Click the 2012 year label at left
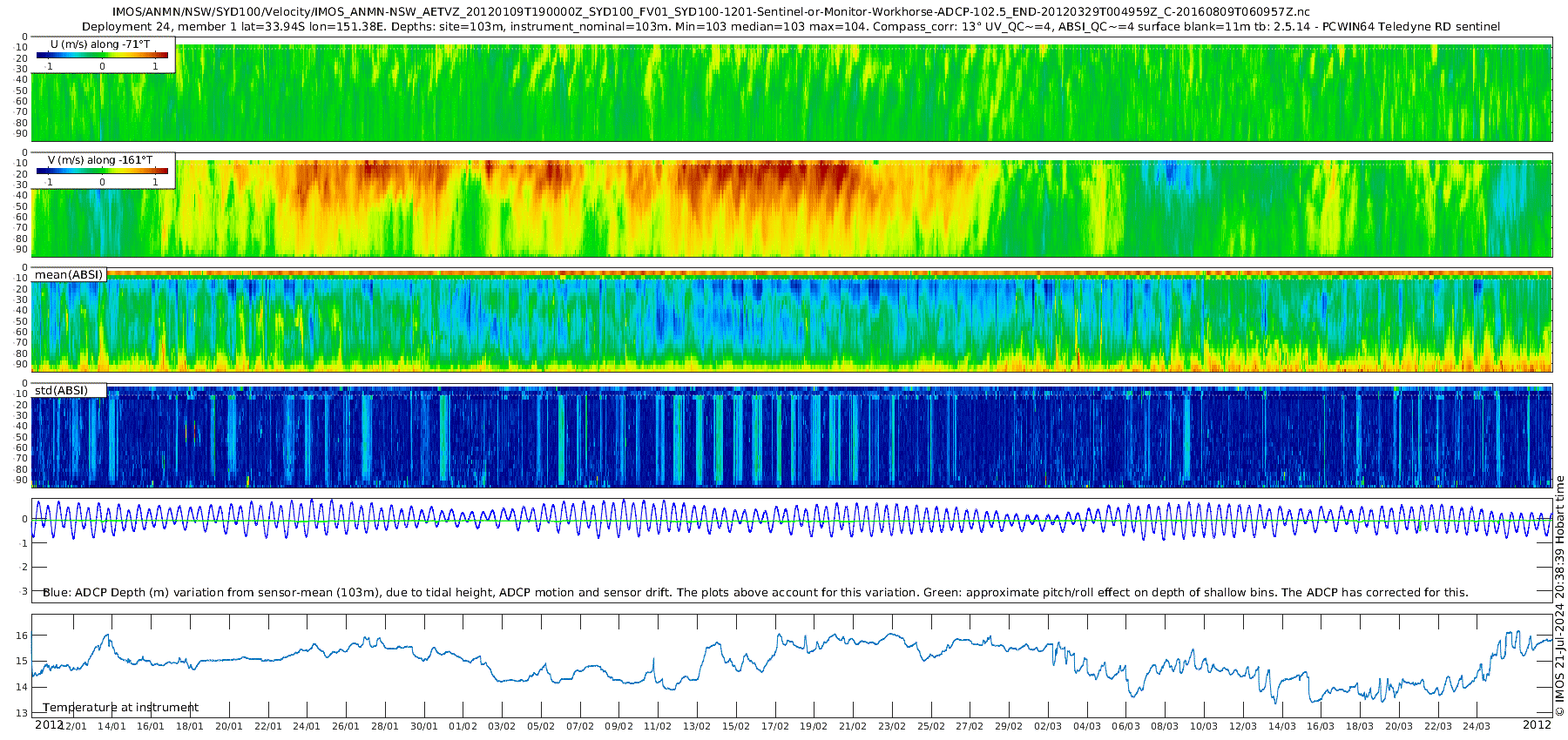 (49, 724)
